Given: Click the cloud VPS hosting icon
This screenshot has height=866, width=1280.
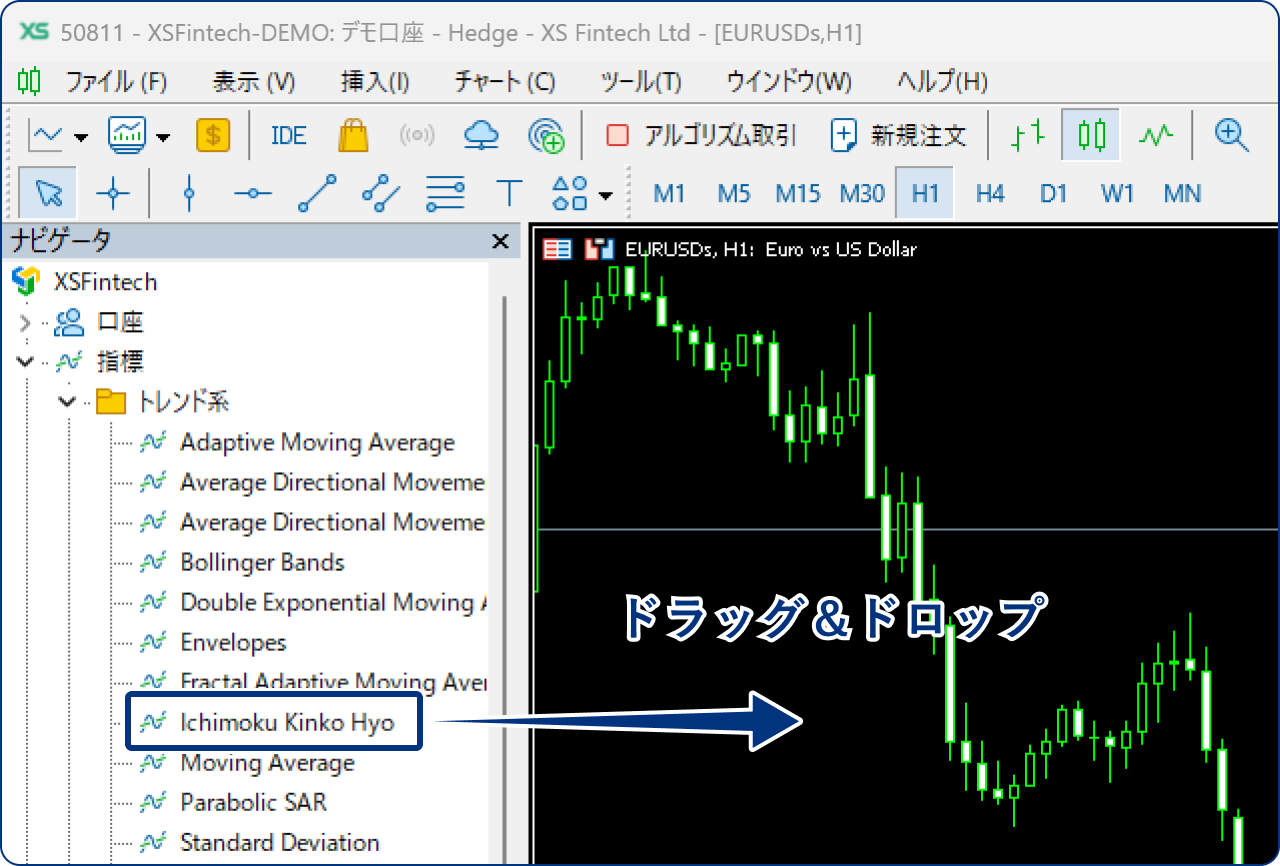Looking at the screenshot, I should [481, 135].
